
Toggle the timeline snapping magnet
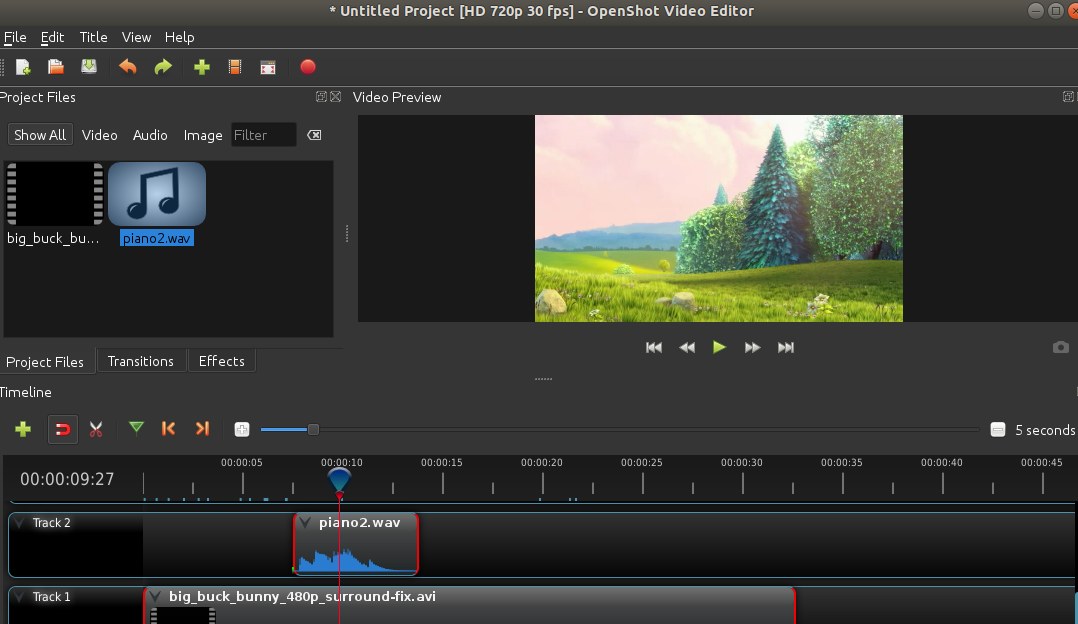click(x=63, y=430)
